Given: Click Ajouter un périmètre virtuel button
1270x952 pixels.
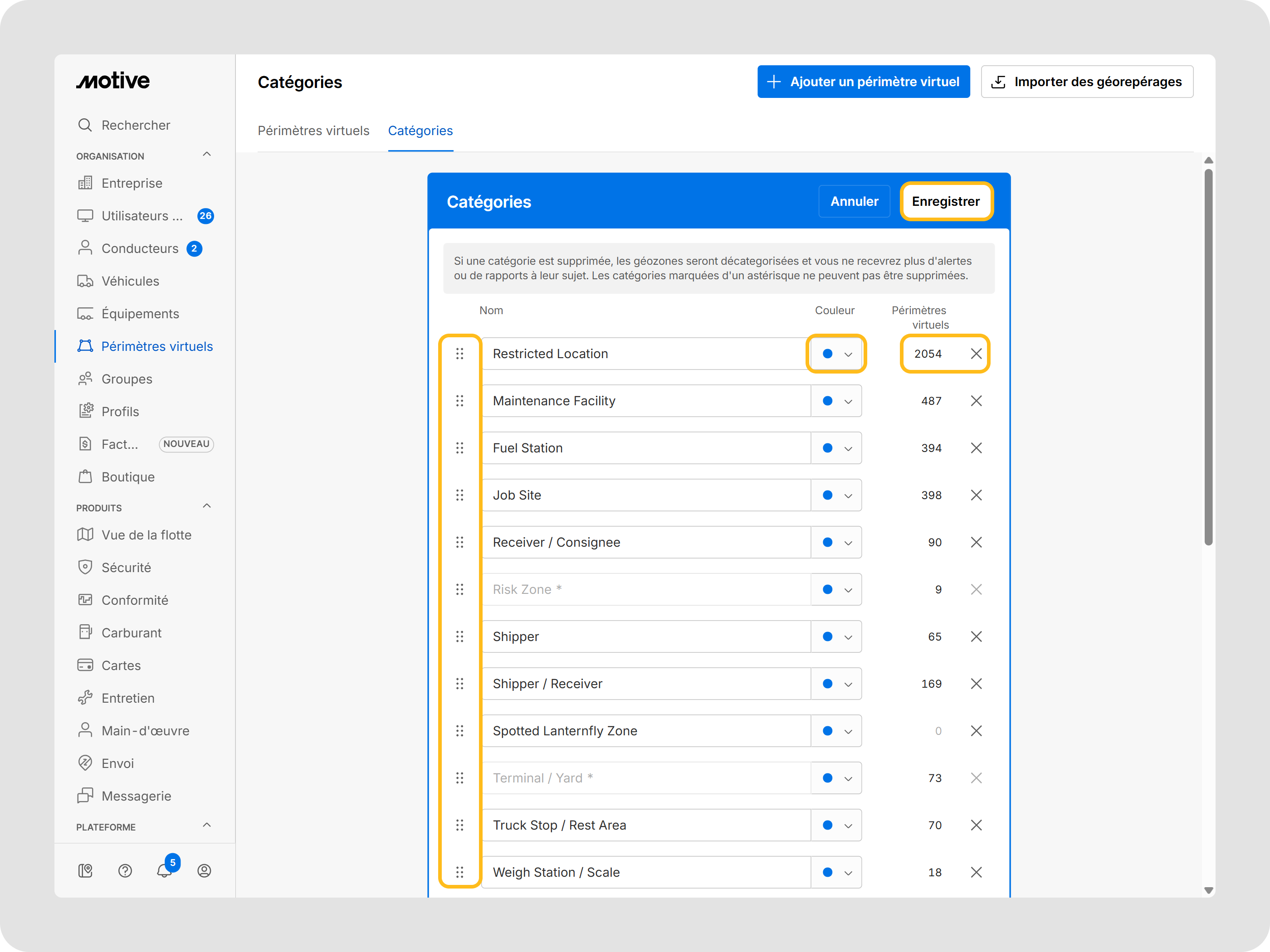Looking at the screenshot, I should (x=864, y=82).
